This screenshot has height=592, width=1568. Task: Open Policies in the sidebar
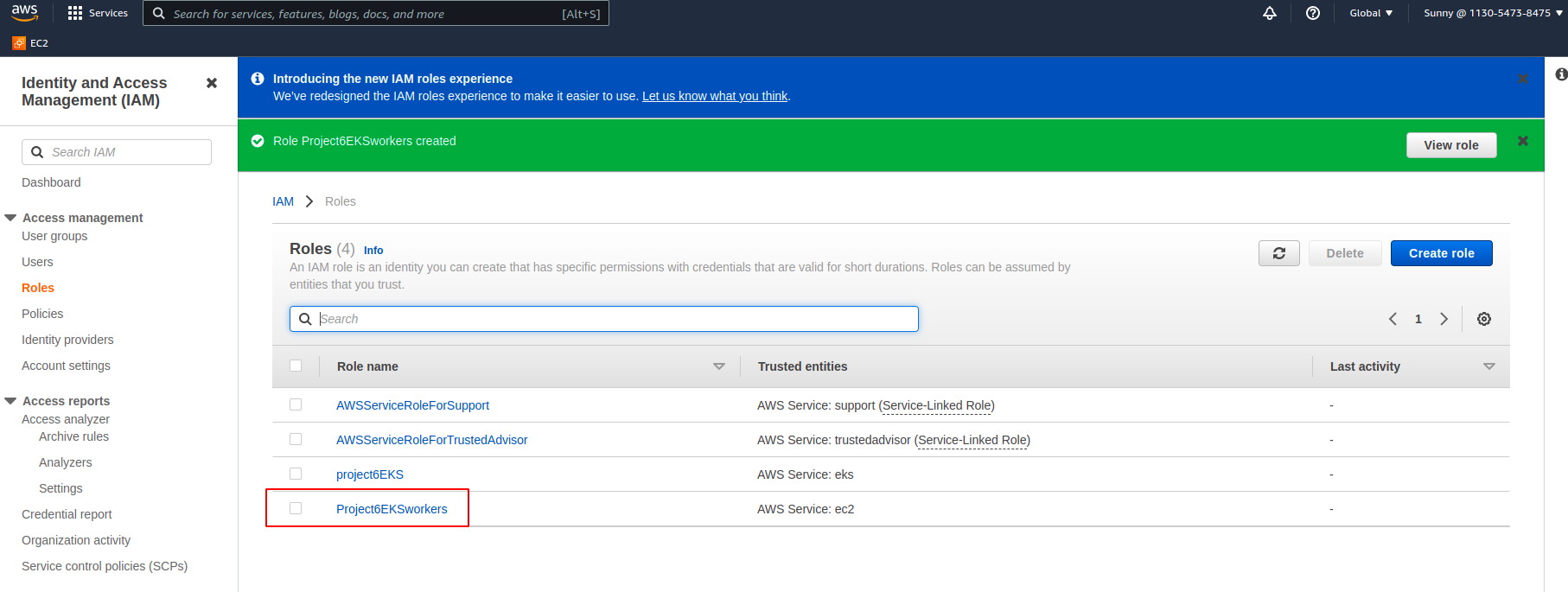[x=42, y=314]
